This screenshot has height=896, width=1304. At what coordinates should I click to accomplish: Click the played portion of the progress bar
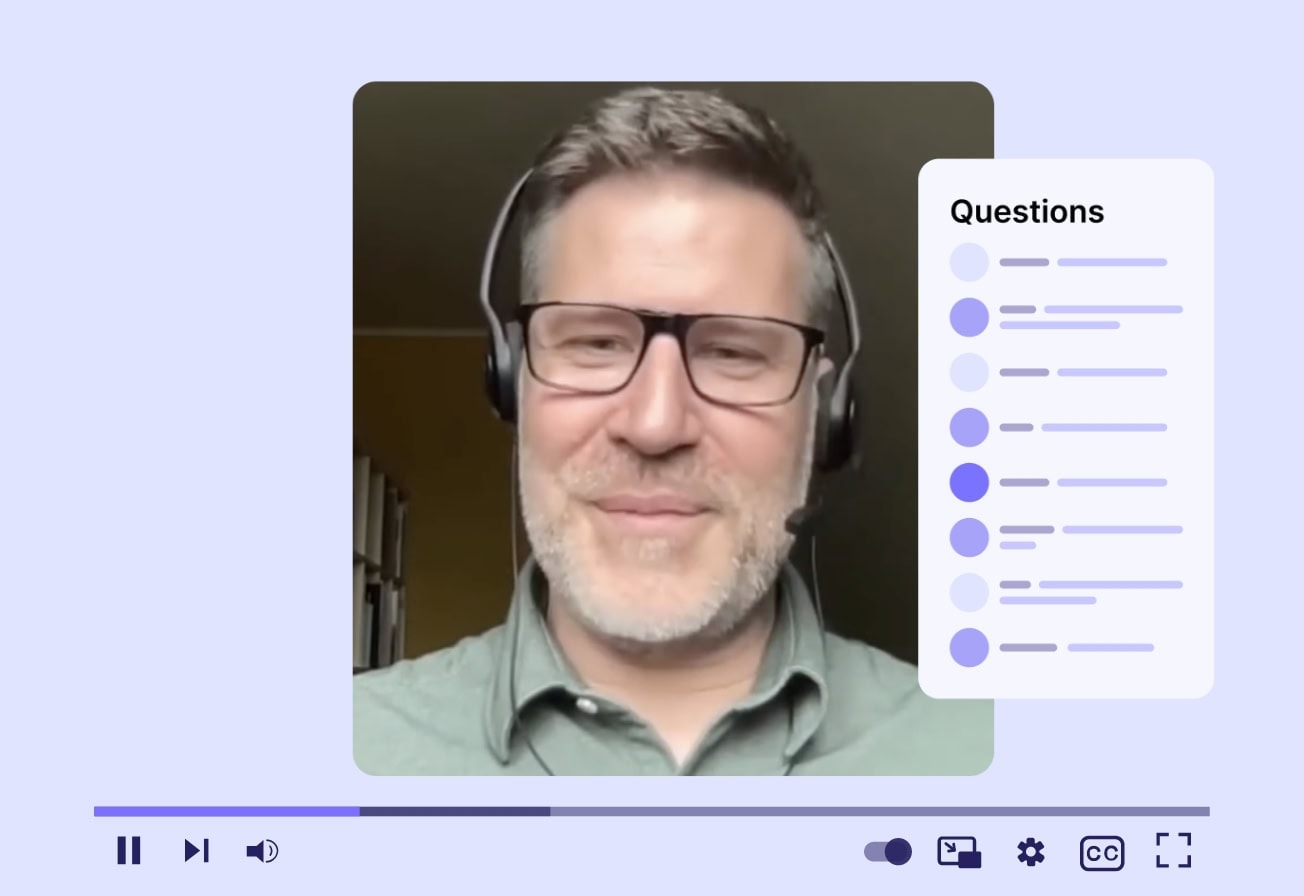tap(226, 811)
